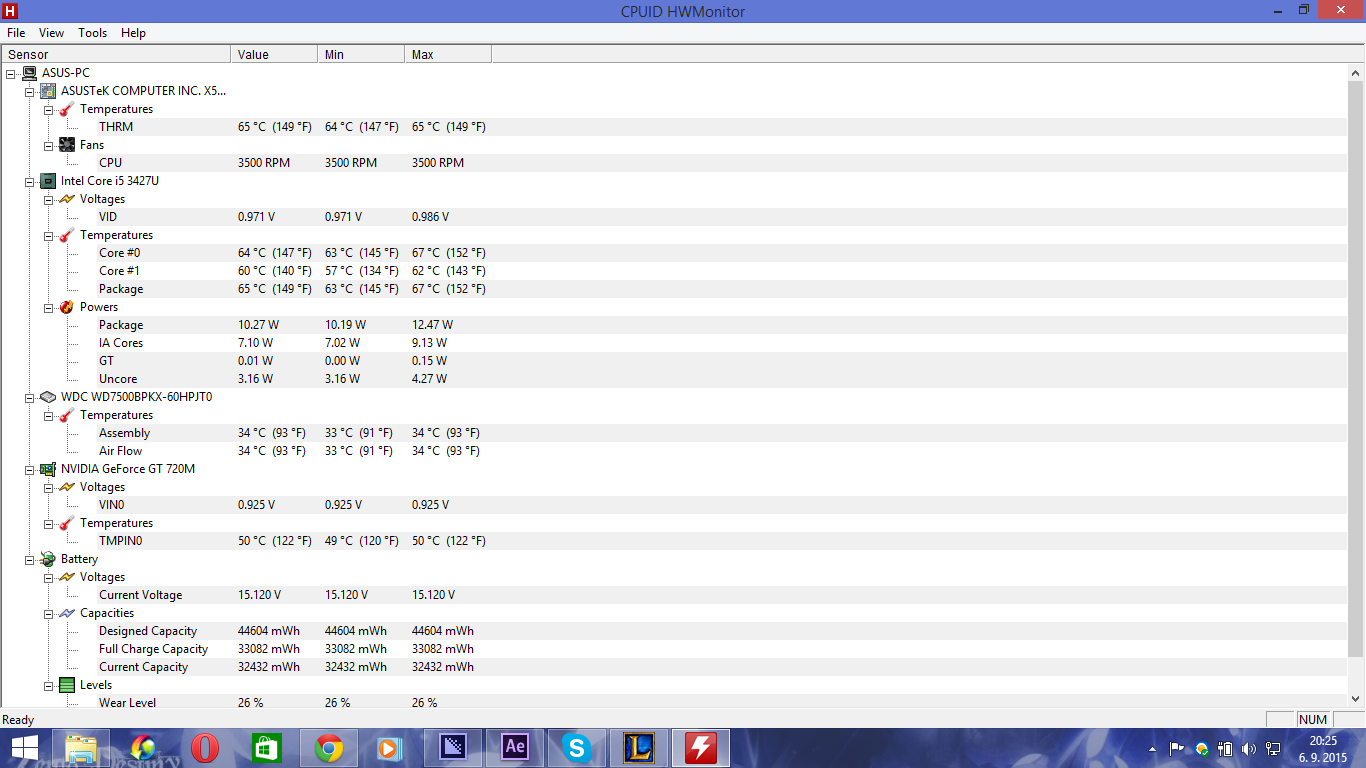Image resolution: width=1366 pixels, height=768 pixels.
Task: Click the Fans fan icon
Action: tap(67, 145)
